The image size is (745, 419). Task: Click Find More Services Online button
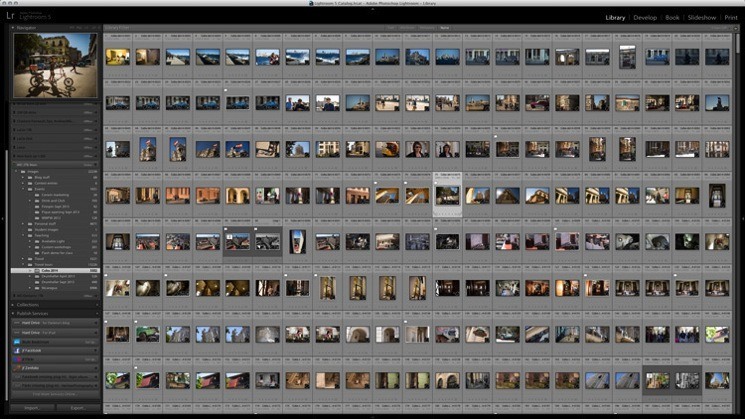pyautogui.click(x=54, y=394)
